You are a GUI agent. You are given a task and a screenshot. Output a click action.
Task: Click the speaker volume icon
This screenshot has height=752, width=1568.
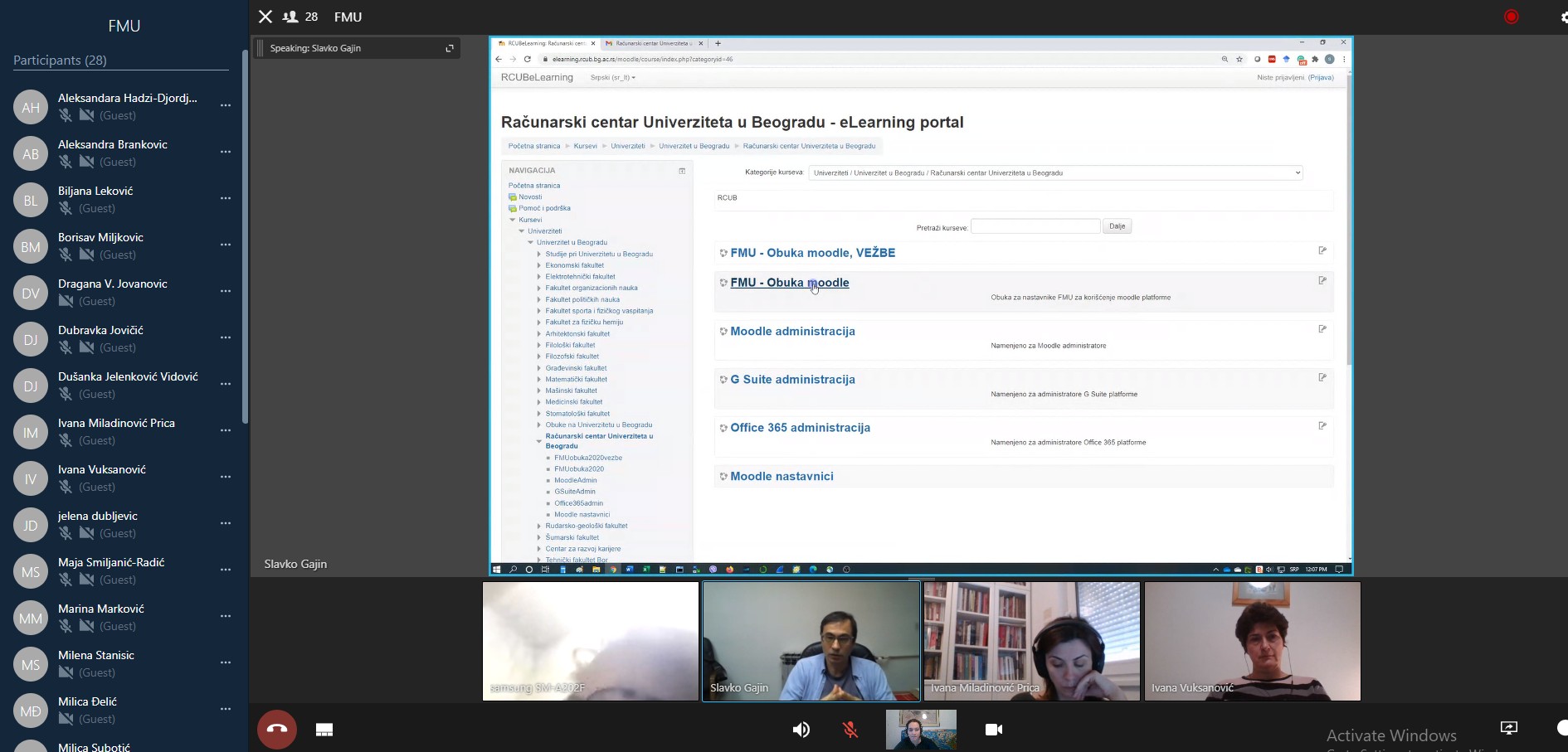click(801, 730)
